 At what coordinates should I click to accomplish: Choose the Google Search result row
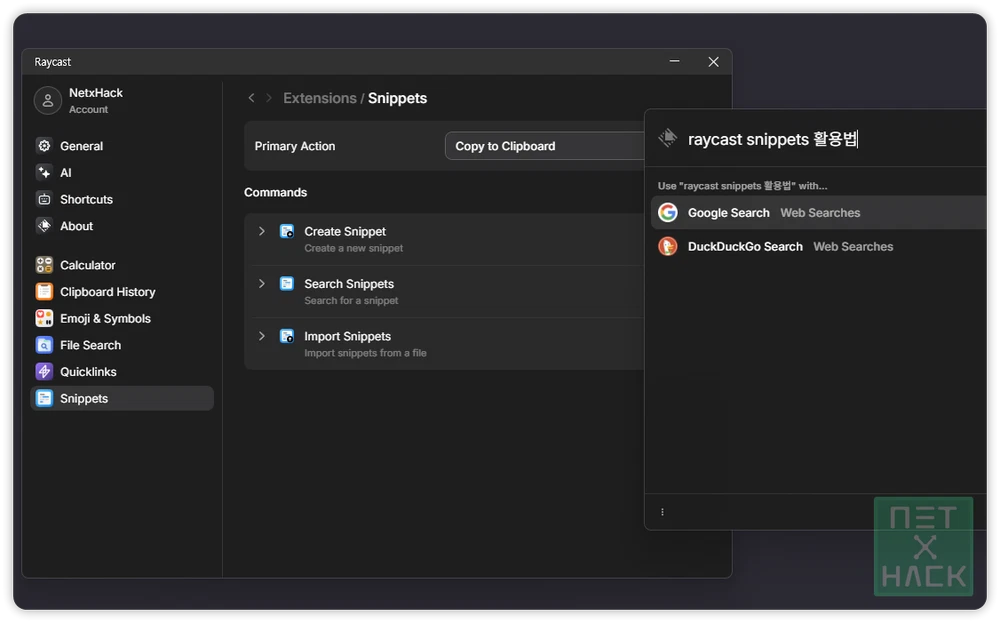819,212
